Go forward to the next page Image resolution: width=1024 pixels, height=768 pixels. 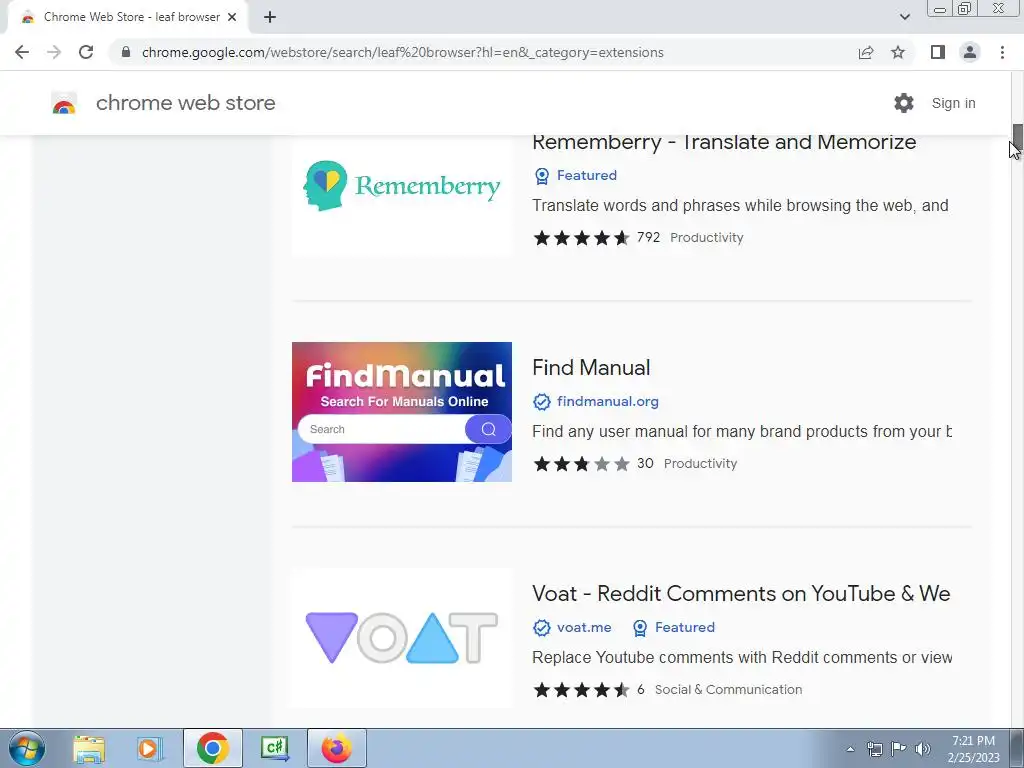(x=54, y=52)
